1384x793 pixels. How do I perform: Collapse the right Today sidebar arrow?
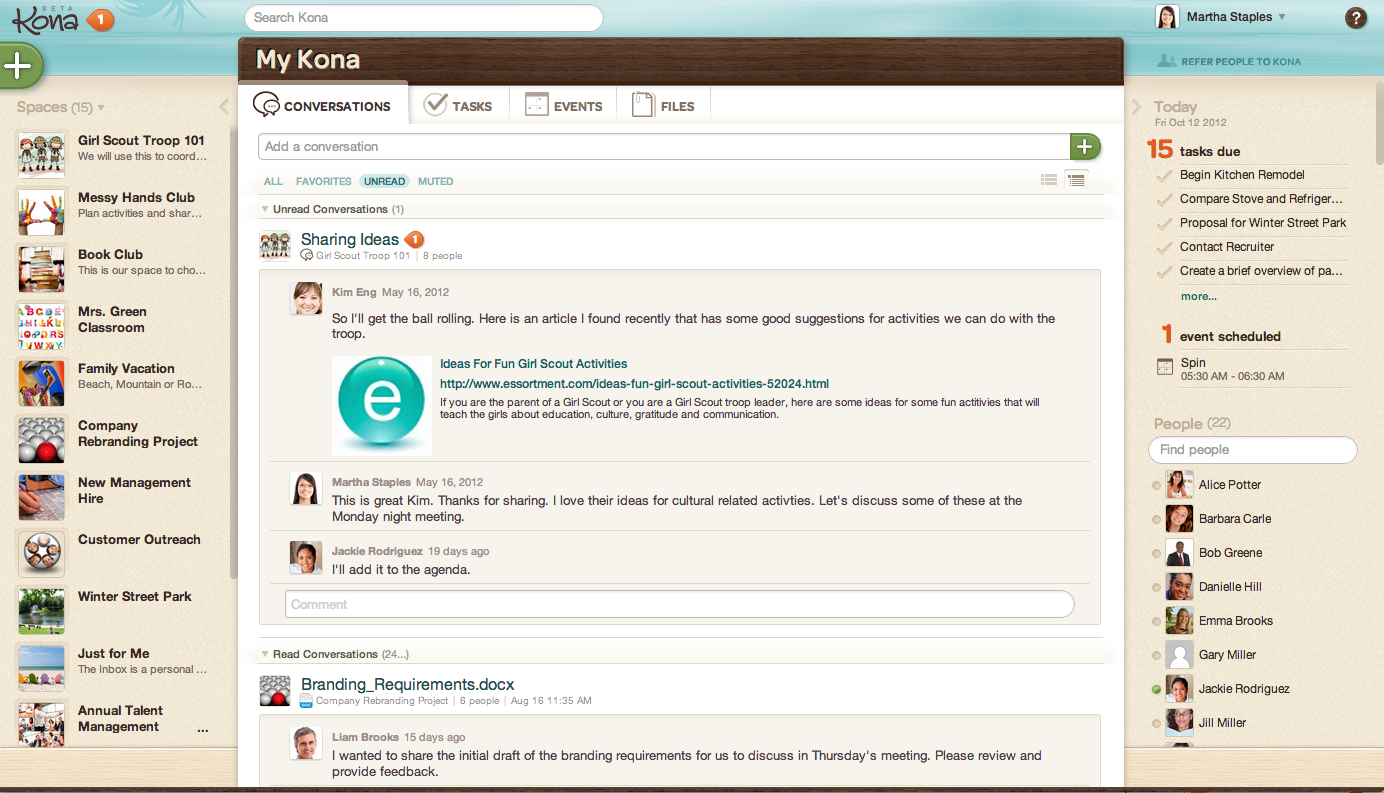(x=1136, y=107)
